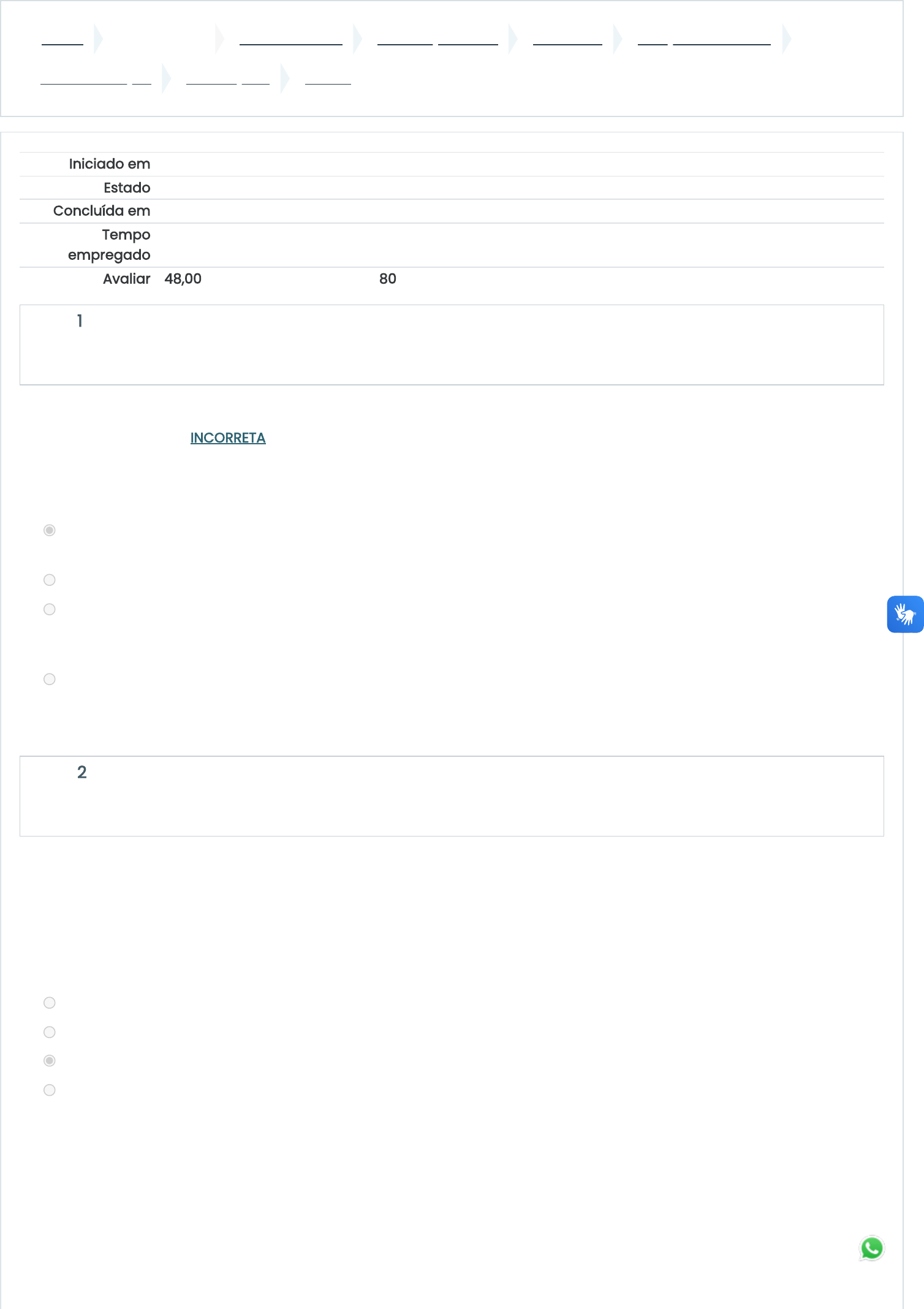Screen dimensions: 924x1309
Task: Click the Avaliar grade value 48,00
Action: click(x=183, y=279)
